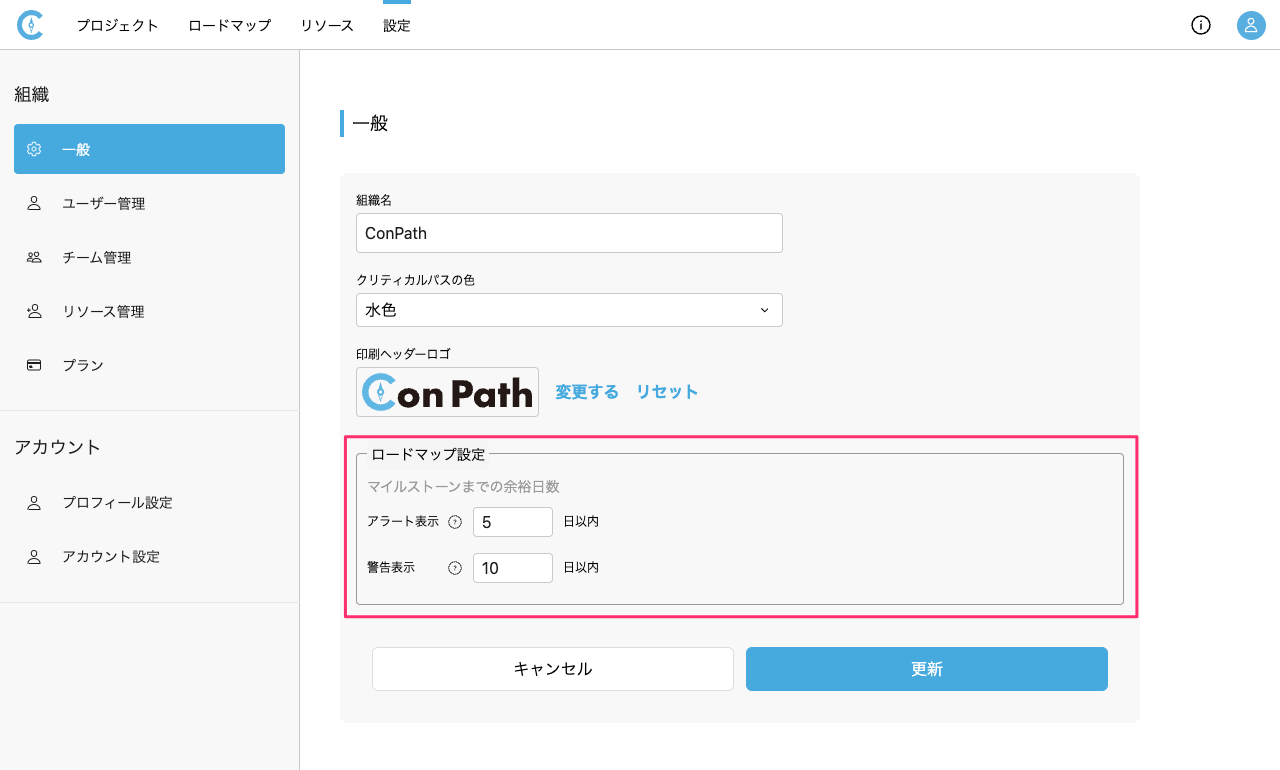Image resolution: width=1280 pixels, height=770 pixels.
Task: Click the 変更する logo link
Action: 587,392
